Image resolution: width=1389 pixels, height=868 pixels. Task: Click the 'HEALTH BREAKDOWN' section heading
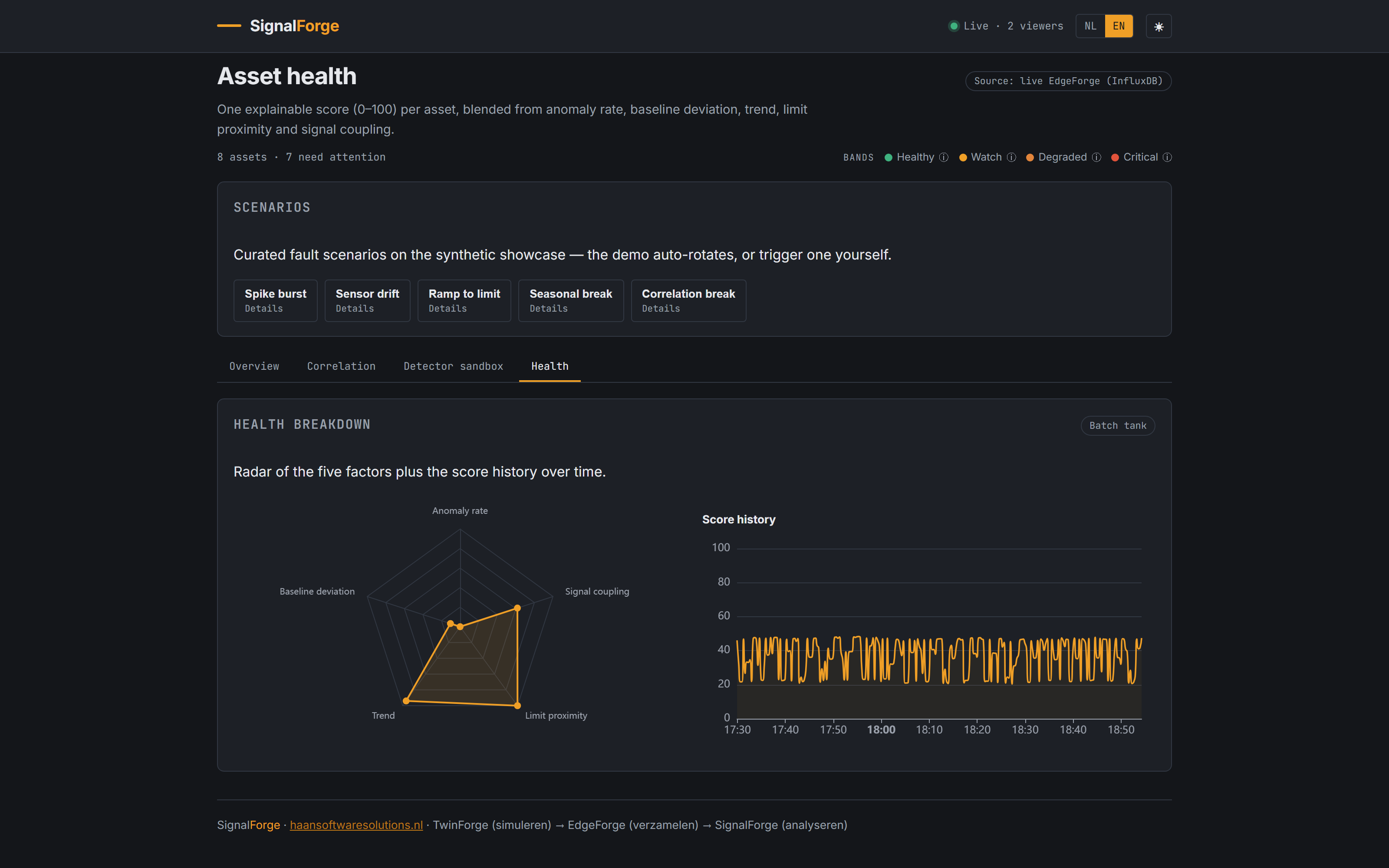point(302,424)
